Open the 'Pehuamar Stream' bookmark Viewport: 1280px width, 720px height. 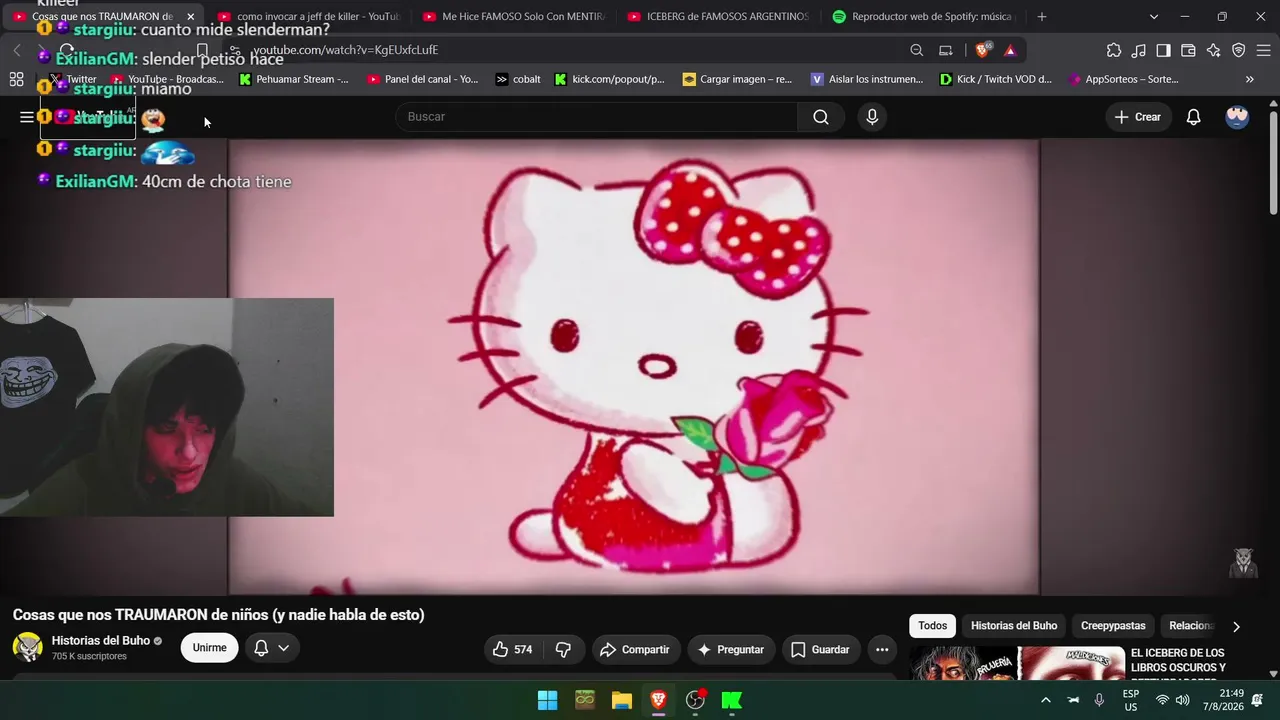point(294,79)
